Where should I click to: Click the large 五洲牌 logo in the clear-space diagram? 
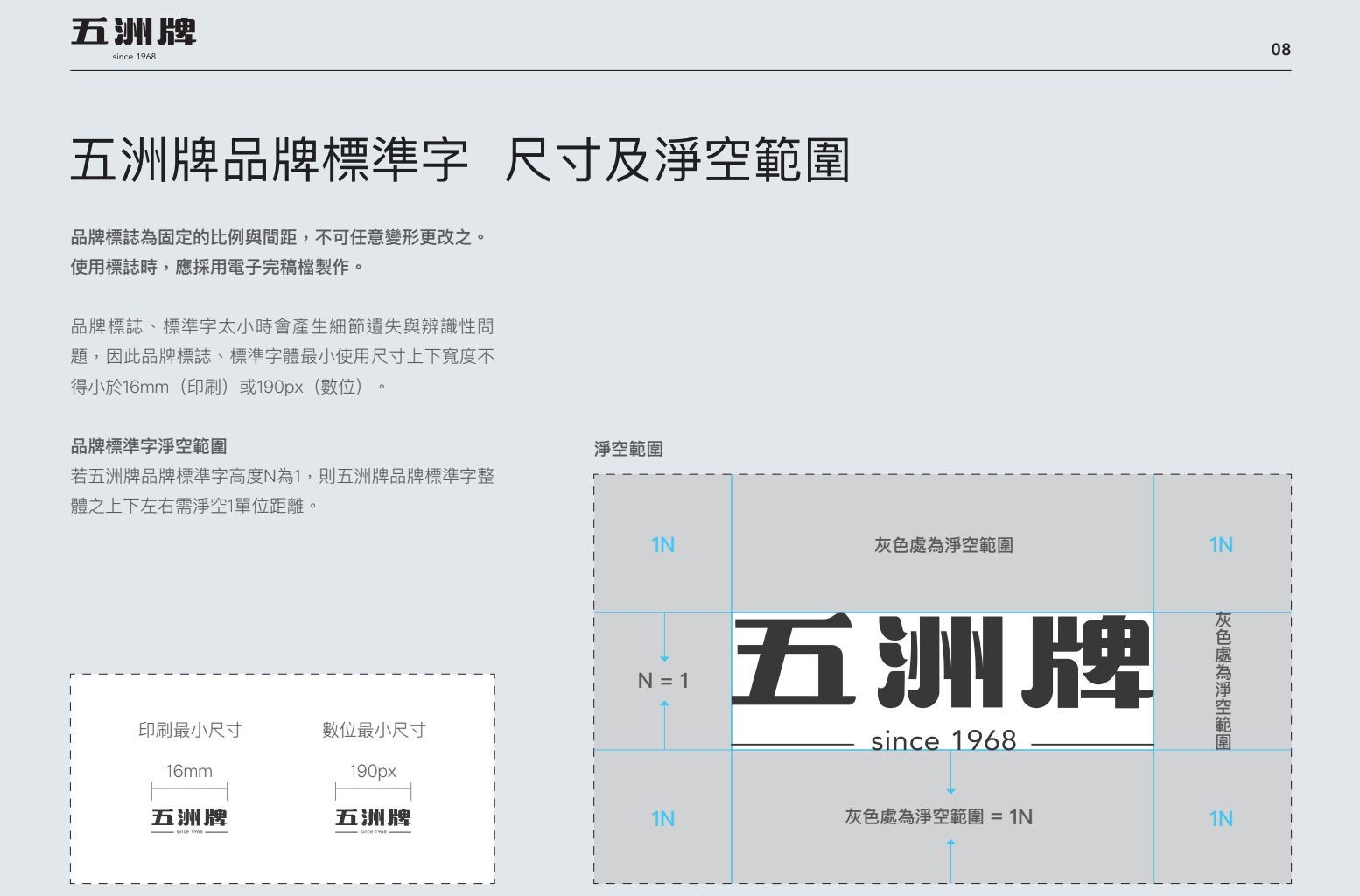pyautogui.click(x=943, y=661)
